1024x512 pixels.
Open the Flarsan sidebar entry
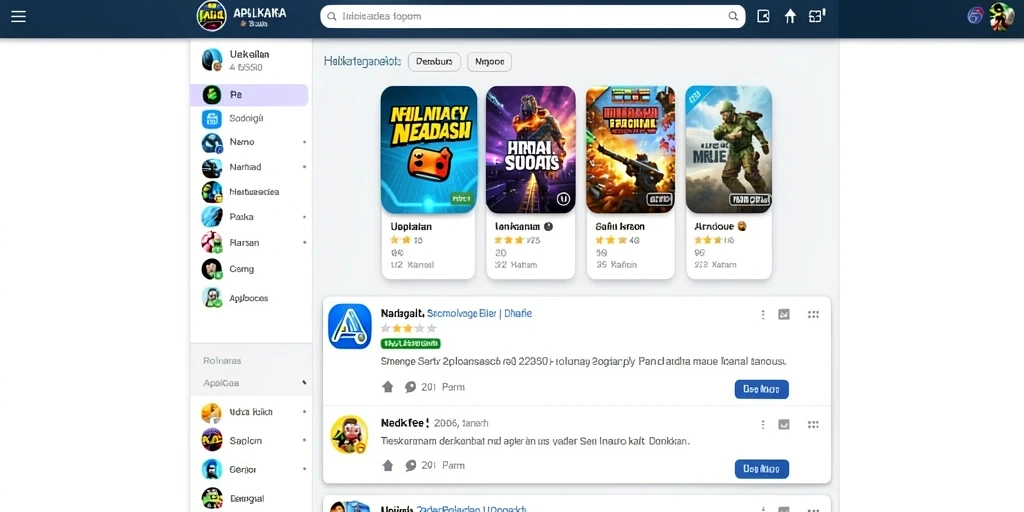coord(244,242)
